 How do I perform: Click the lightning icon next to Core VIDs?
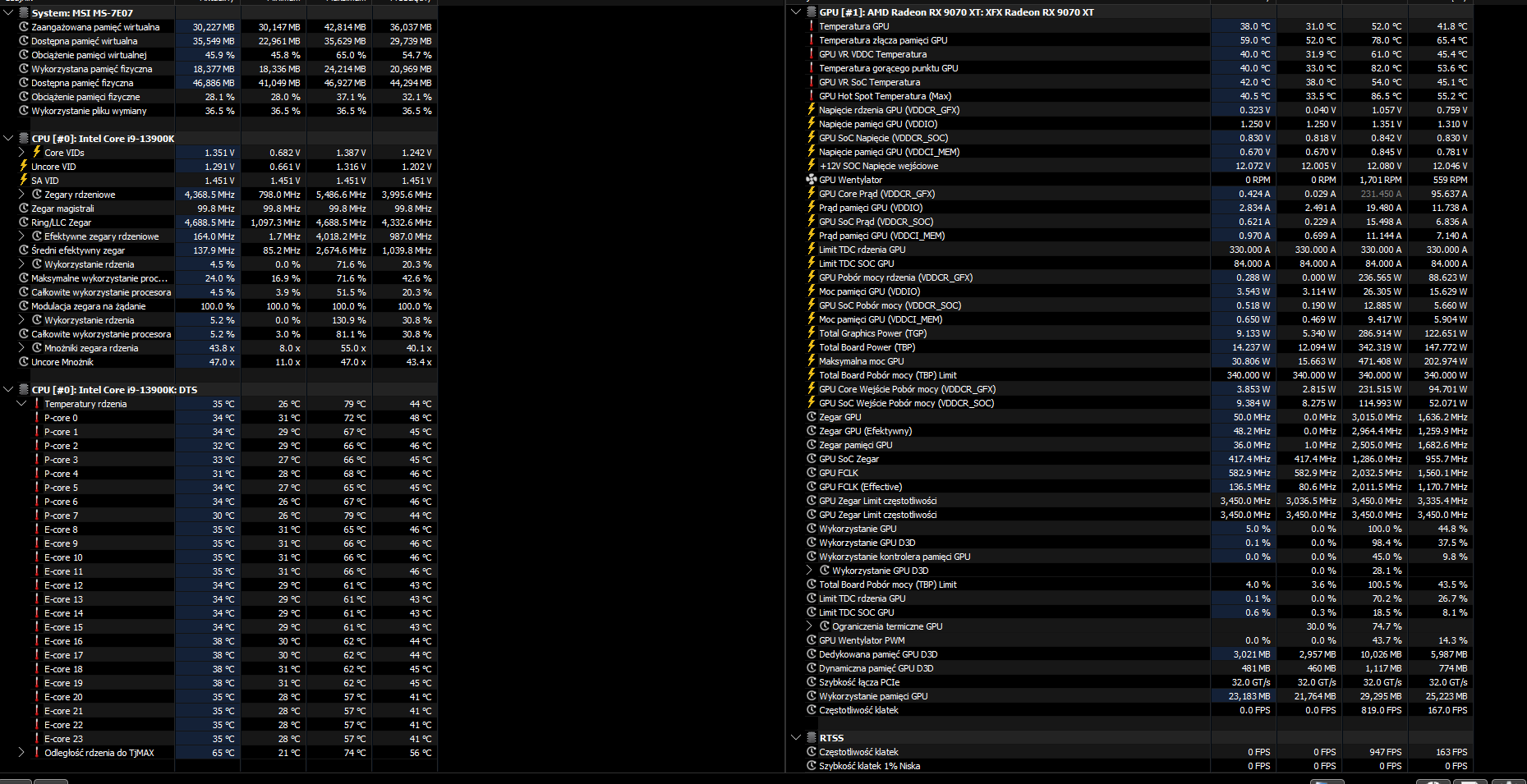(x=37, y=153)
